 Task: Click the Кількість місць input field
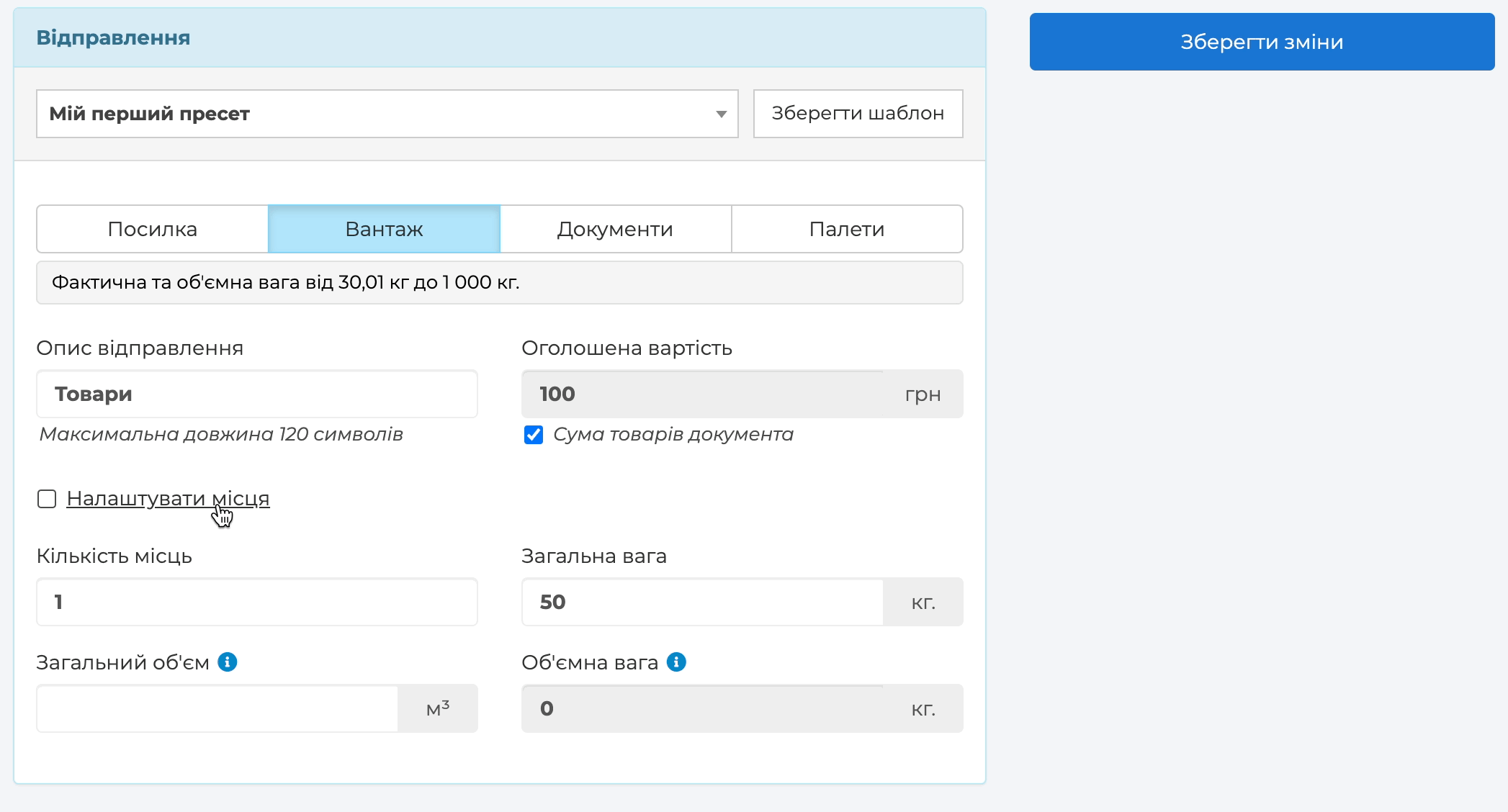(257, 602)
